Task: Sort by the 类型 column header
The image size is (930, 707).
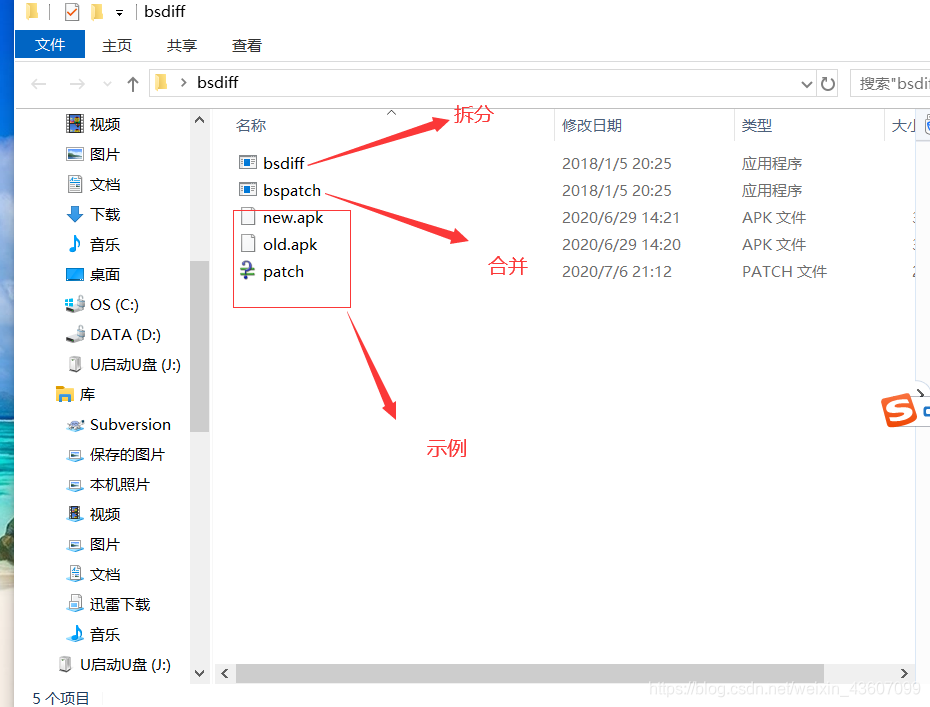Action: point(757,125)
